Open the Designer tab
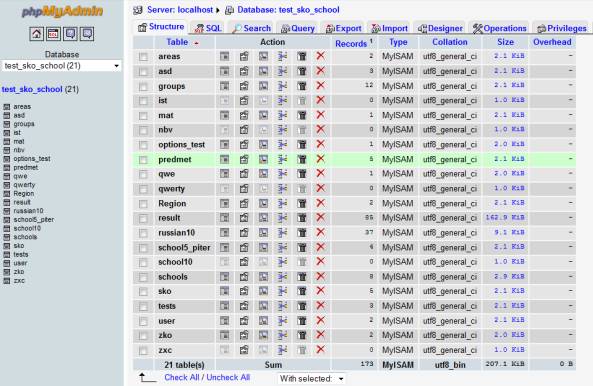Viewport: 593px width, 386px height. (x=440, y=28)
